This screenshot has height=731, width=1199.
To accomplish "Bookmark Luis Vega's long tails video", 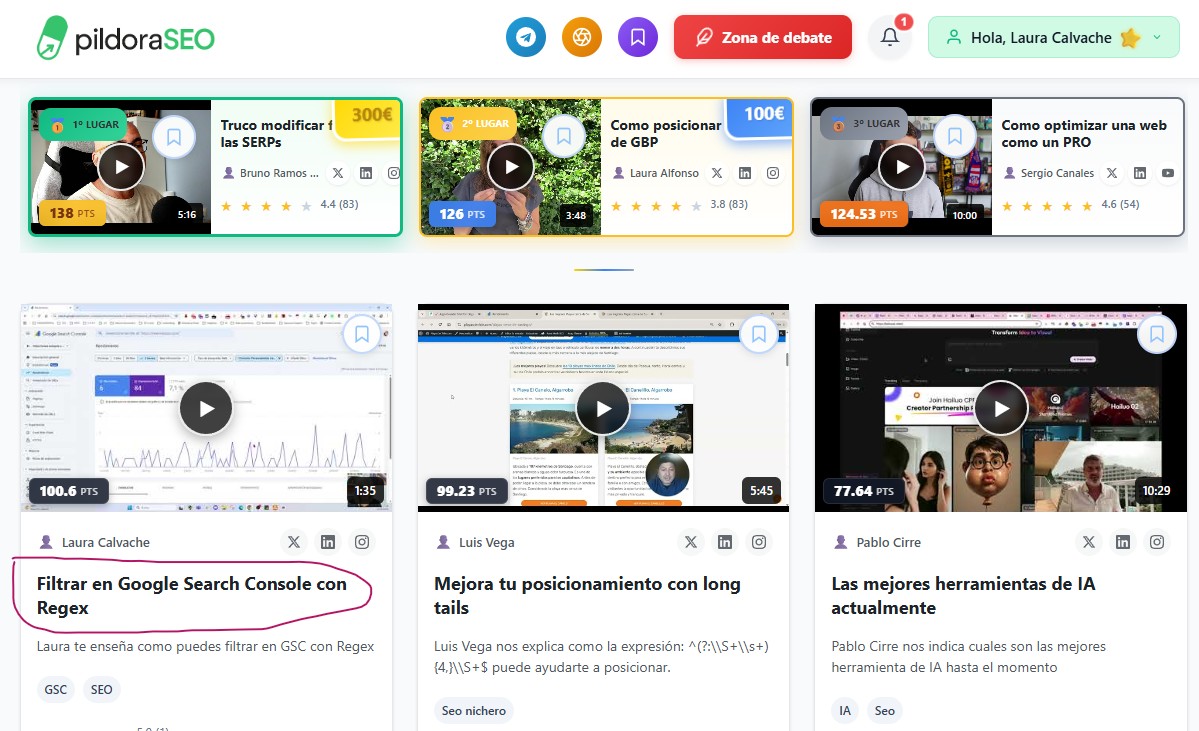I will pyautogui.click(x=759, y=334).
